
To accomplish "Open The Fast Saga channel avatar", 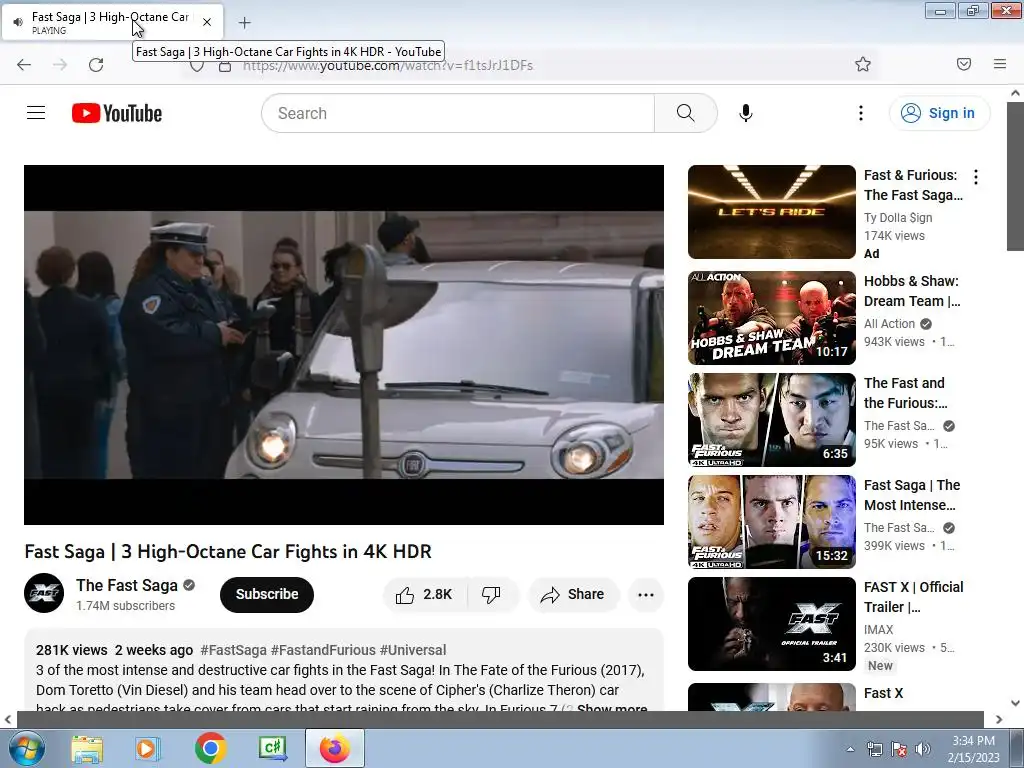I will [44, 593].
